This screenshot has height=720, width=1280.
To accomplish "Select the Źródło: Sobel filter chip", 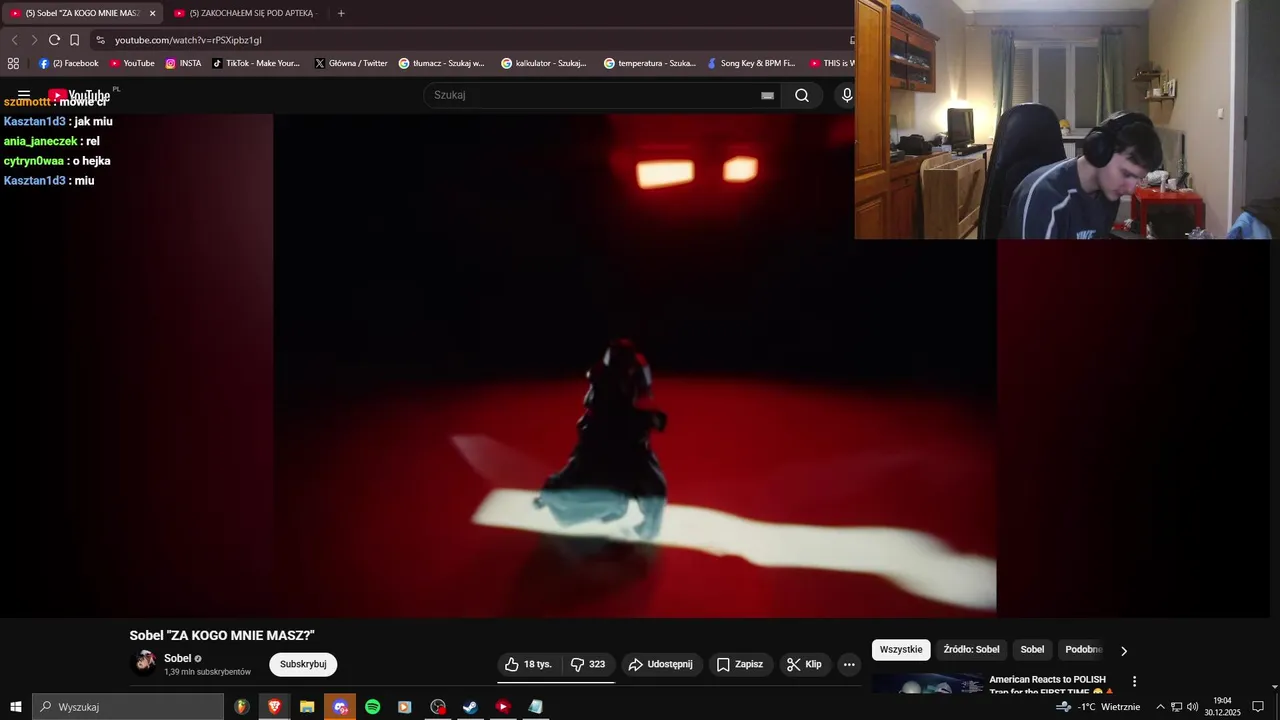I will [x=971, y=650].
